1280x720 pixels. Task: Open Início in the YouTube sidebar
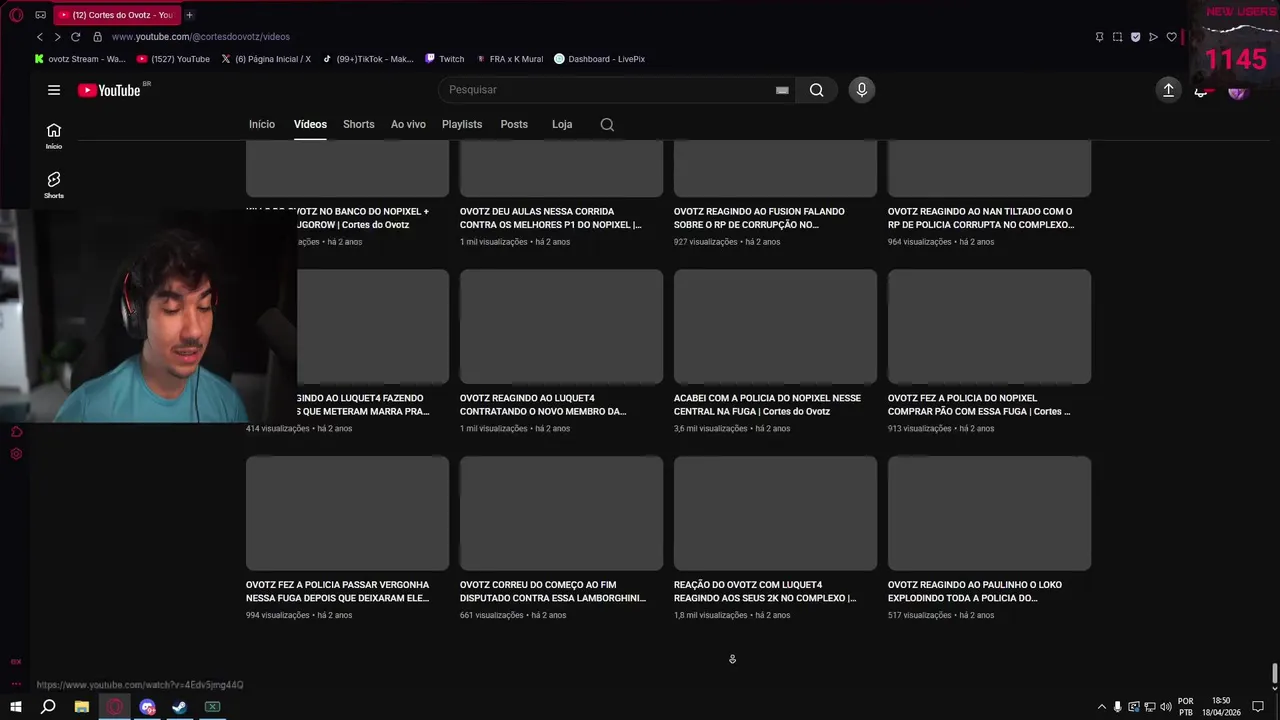tap(54, 136)
